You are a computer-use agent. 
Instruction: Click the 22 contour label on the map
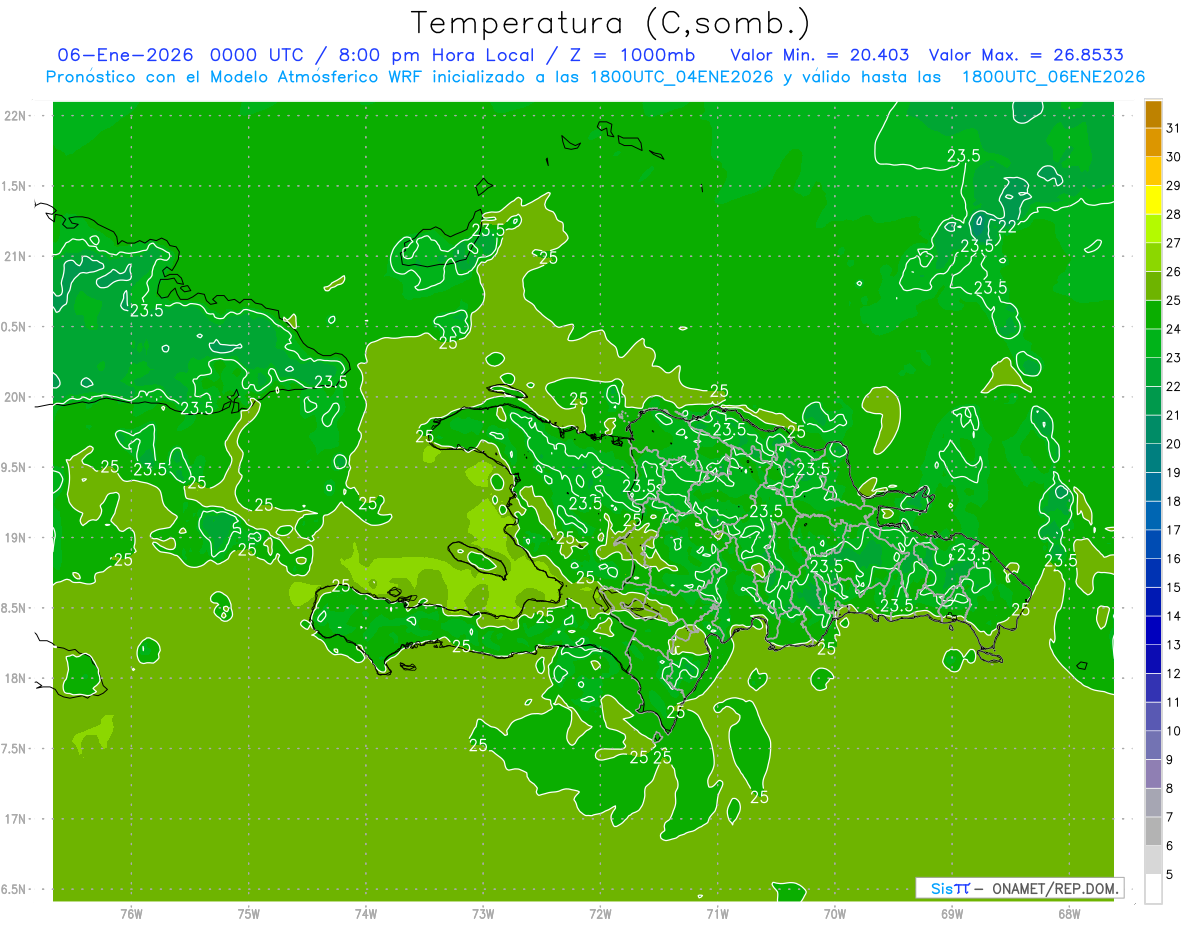point(1008,227)
